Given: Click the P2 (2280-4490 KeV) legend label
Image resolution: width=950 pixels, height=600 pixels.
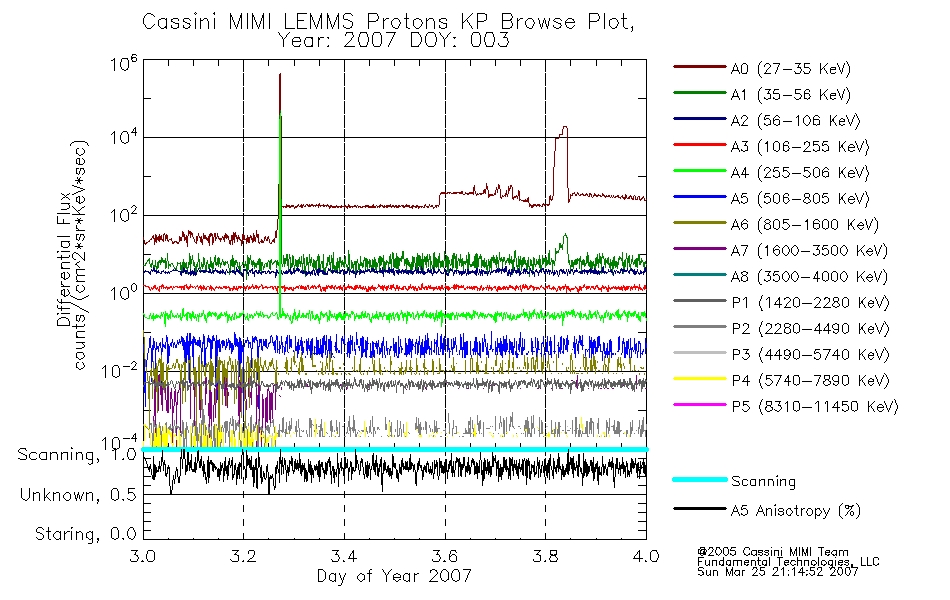Looking at the screenshot, I should pos(810,328).
